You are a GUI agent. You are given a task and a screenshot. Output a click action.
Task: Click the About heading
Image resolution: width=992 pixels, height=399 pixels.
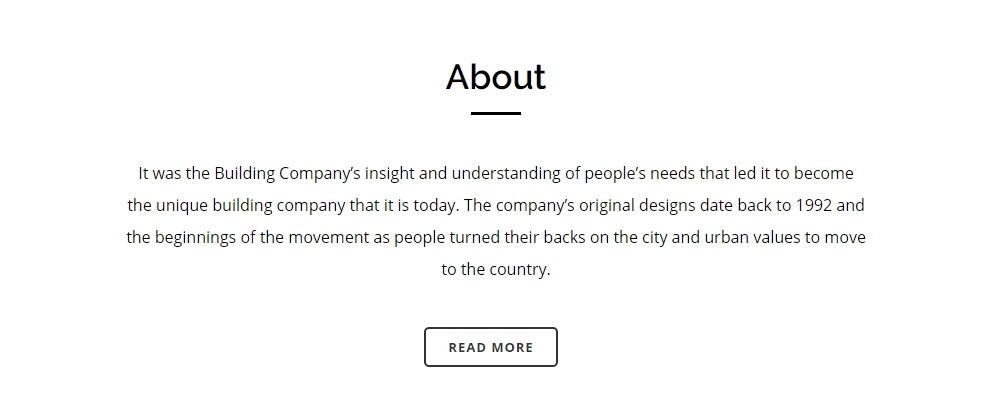pyautogui.click(x=495, y=77)
